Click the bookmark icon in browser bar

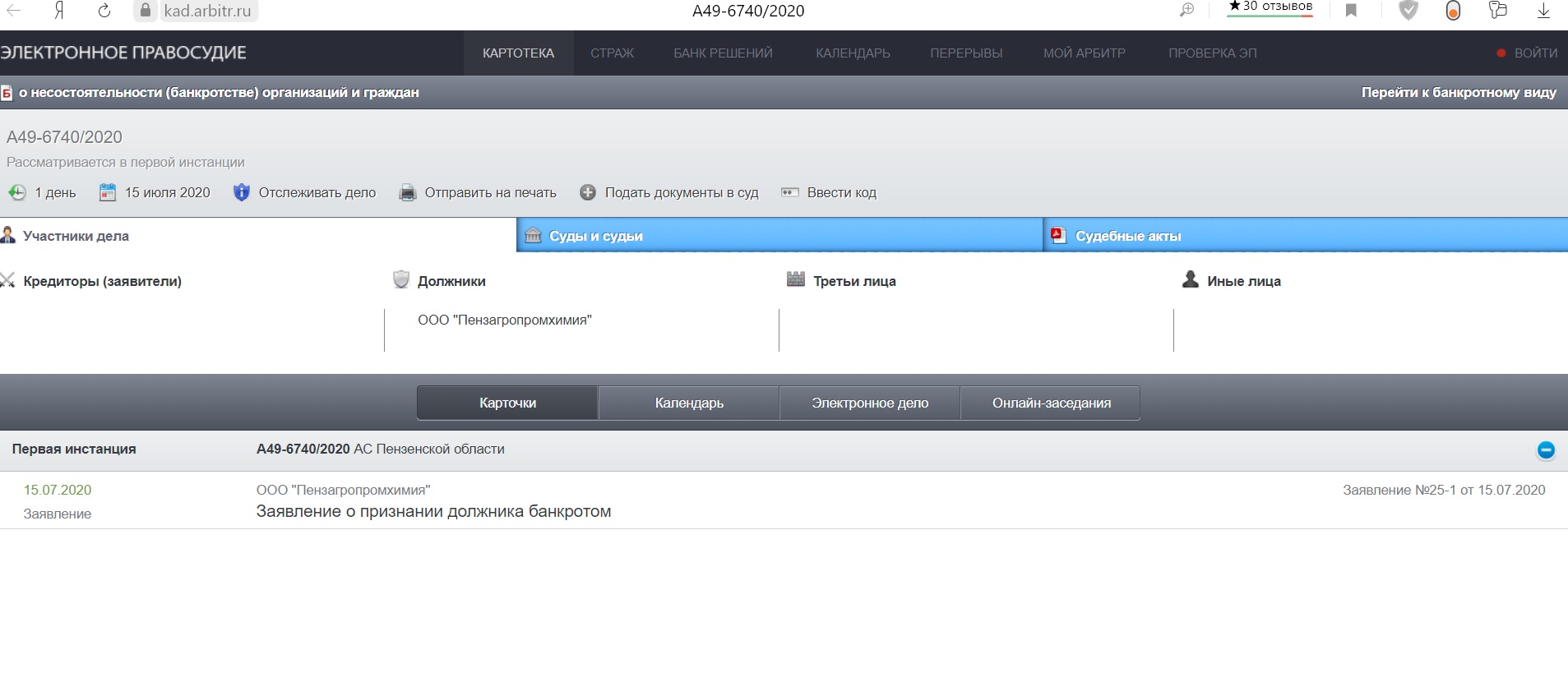(1351, 11)
